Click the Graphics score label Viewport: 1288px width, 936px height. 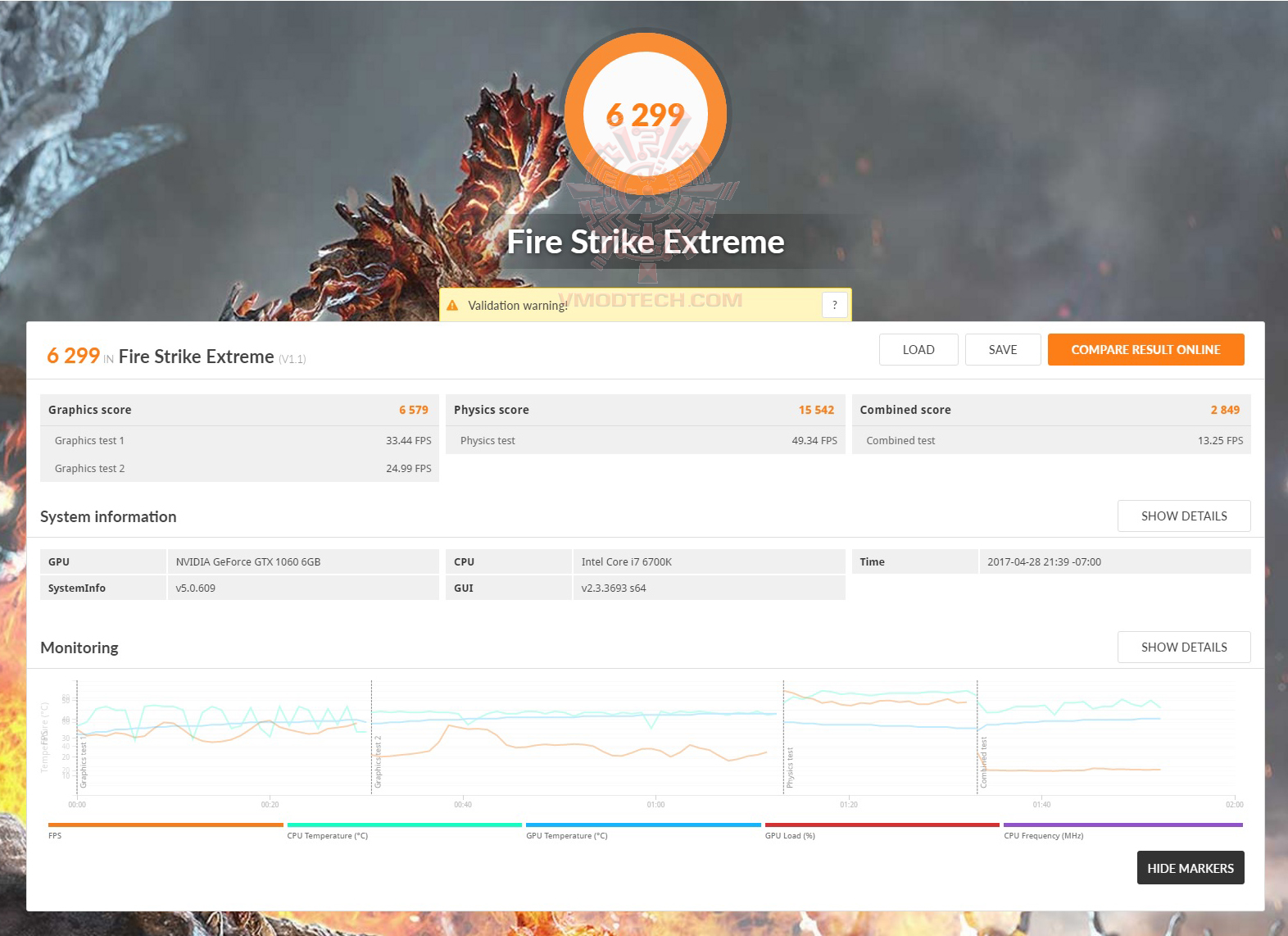coord(90,410)
